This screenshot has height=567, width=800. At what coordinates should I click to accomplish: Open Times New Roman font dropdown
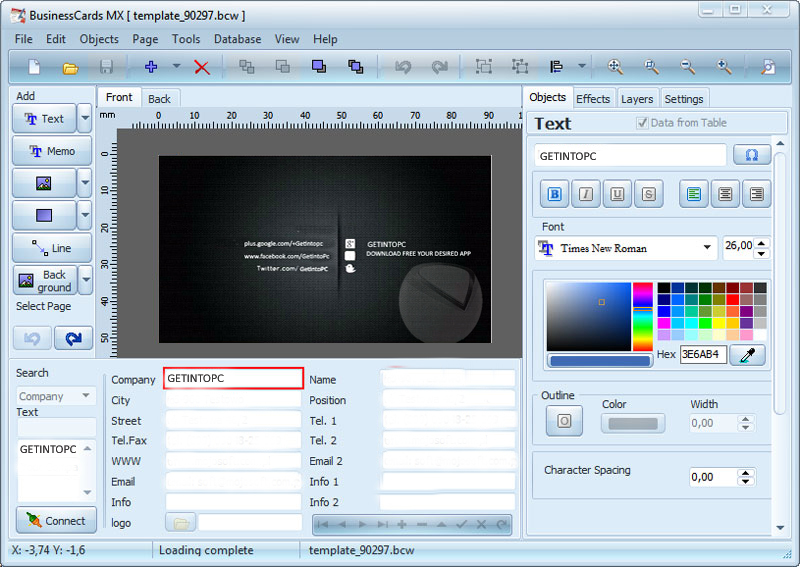point(707,248)
